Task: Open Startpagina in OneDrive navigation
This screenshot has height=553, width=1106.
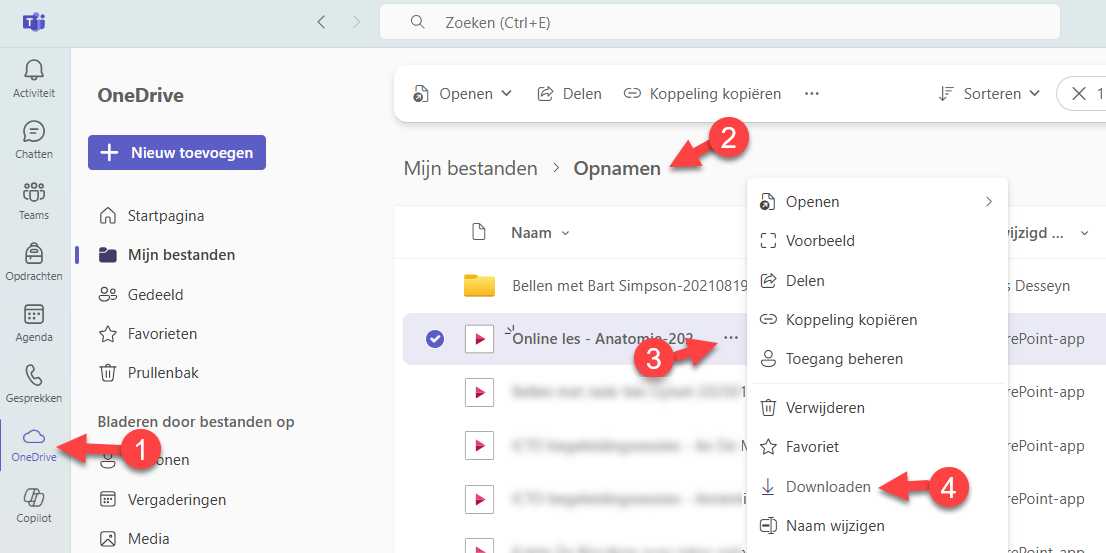Action: coord(152,216)
